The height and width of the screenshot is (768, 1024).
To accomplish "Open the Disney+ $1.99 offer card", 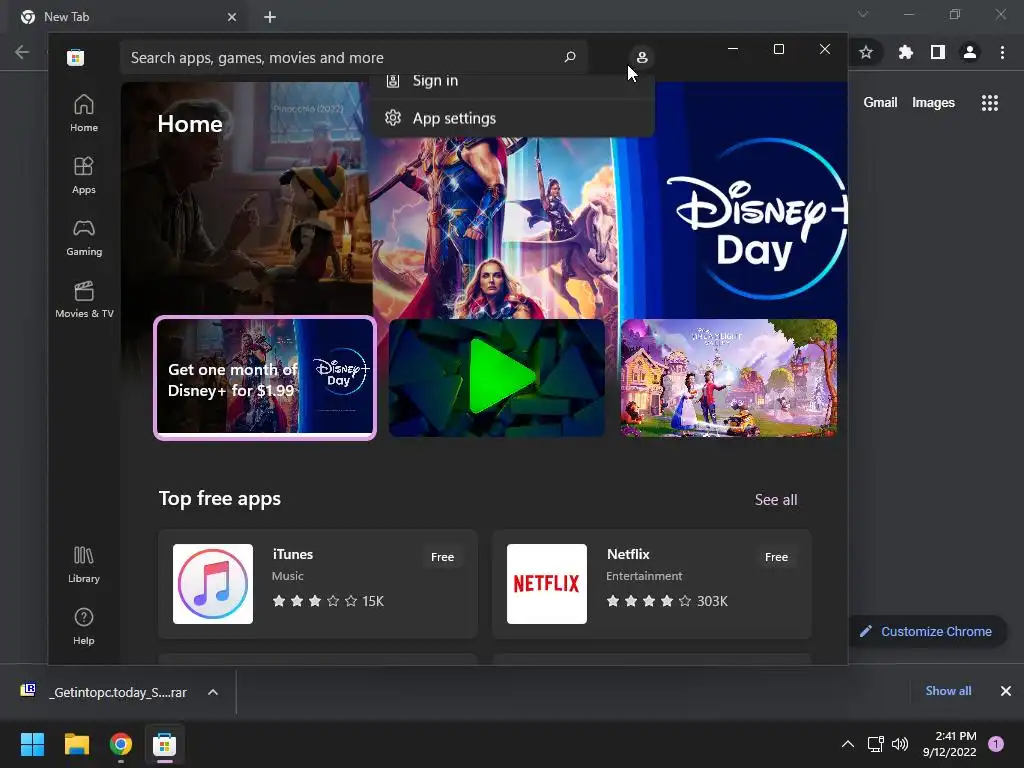I will (265, 377).
